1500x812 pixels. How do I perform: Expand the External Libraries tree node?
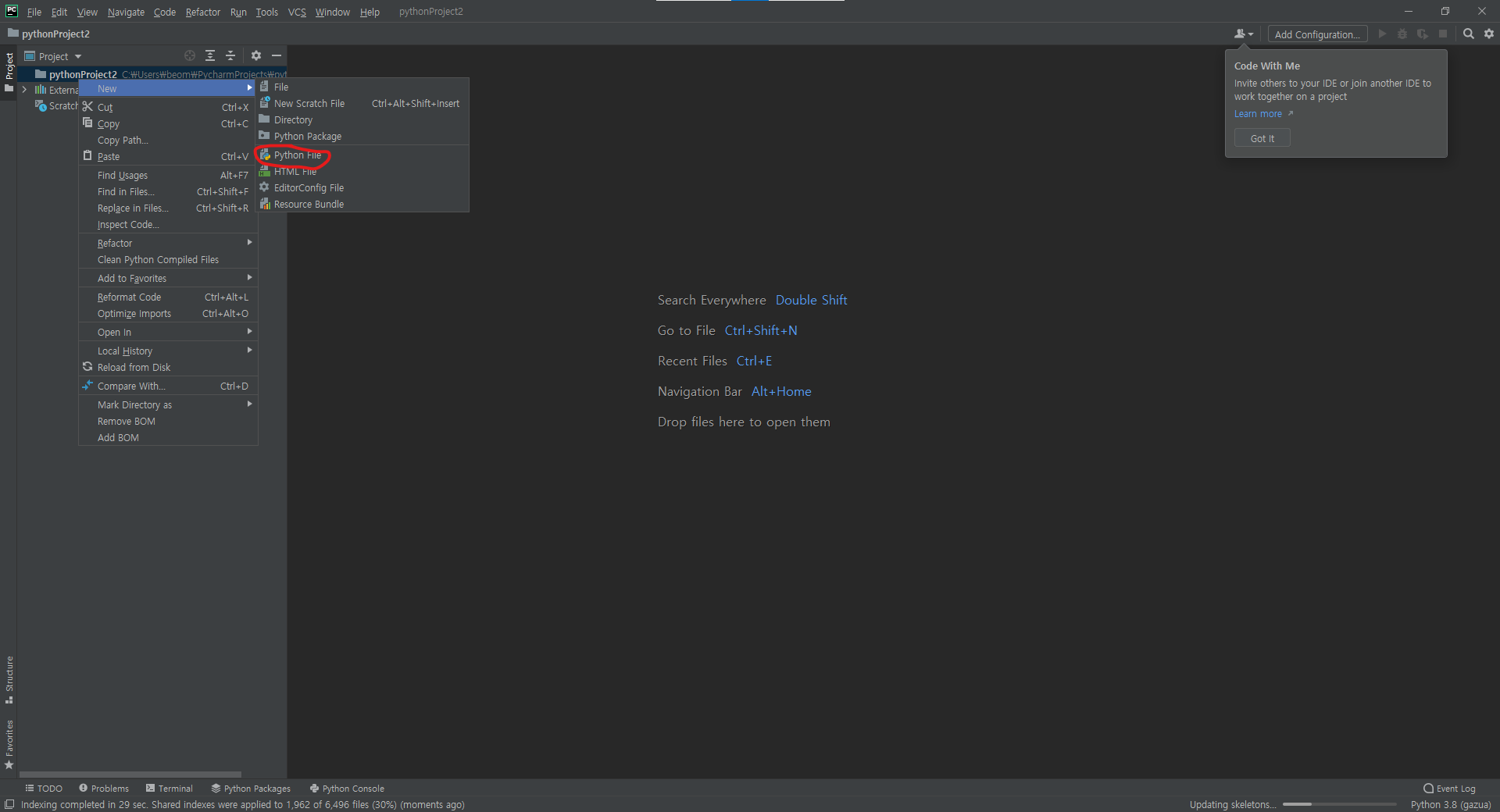(x=24, y=90)
